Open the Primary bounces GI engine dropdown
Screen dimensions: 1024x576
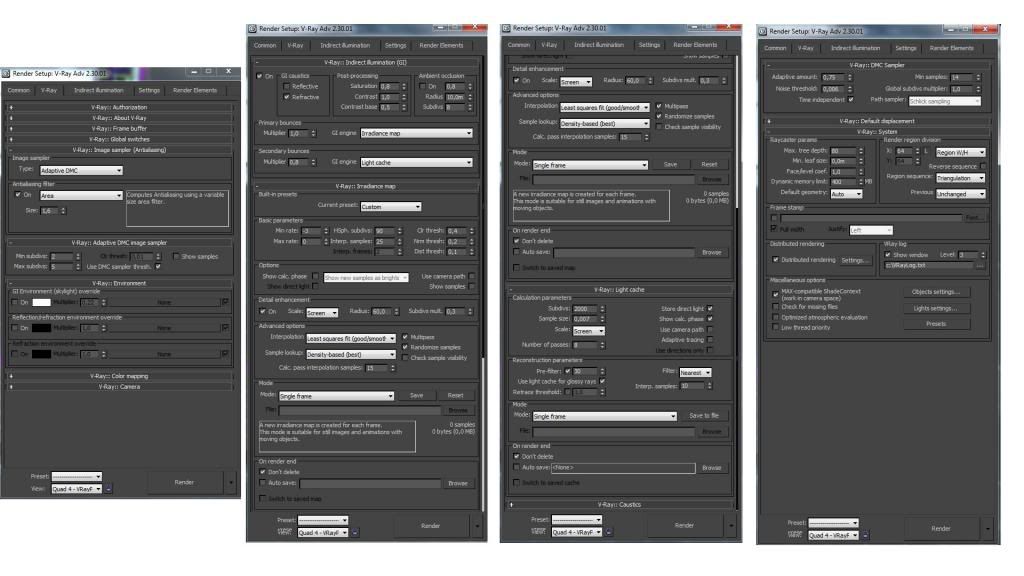[x=416, y=133]
